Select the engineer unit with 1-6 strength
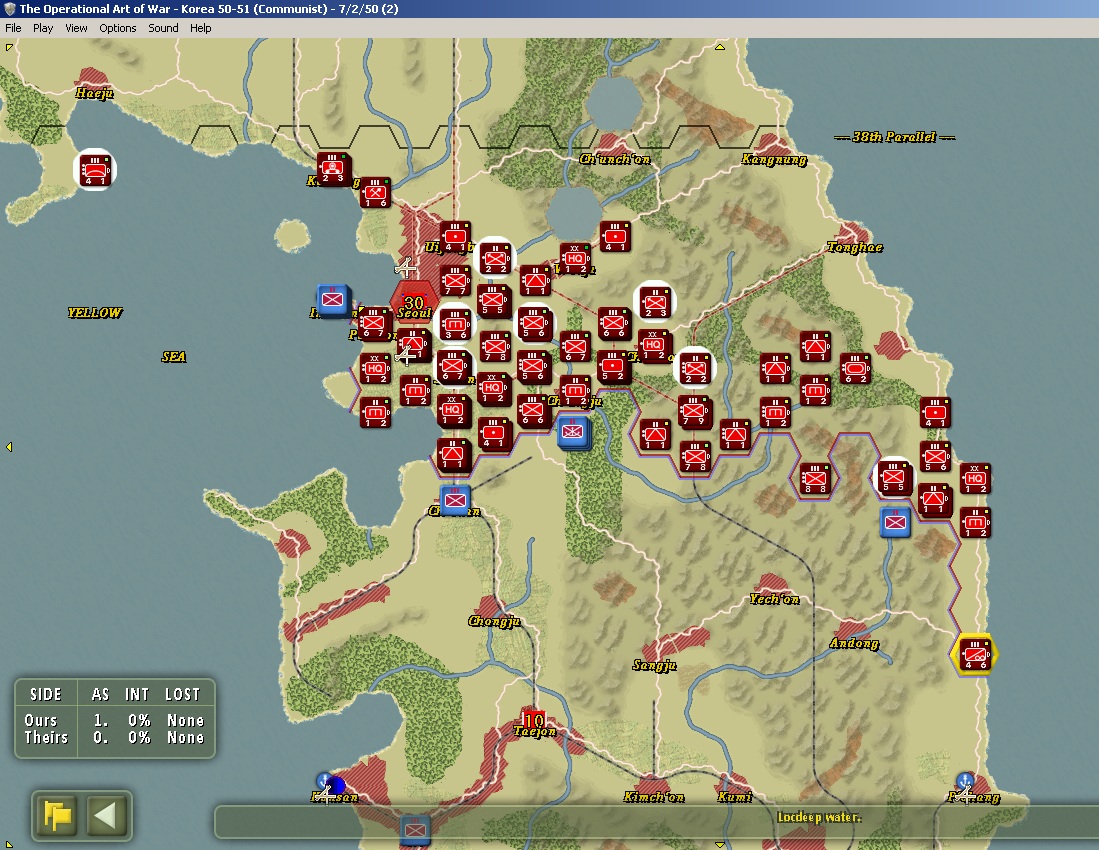 (375, 193)
